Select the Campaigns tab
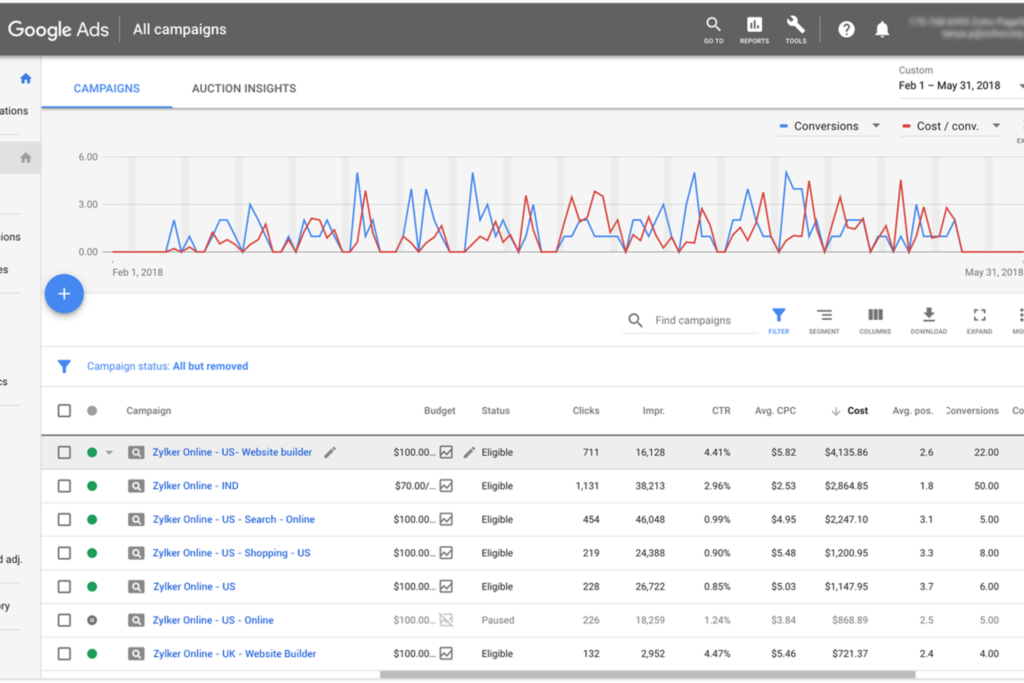Viewport: 1024px width, 683px height. pyautogui.click(x=106, y=88)
